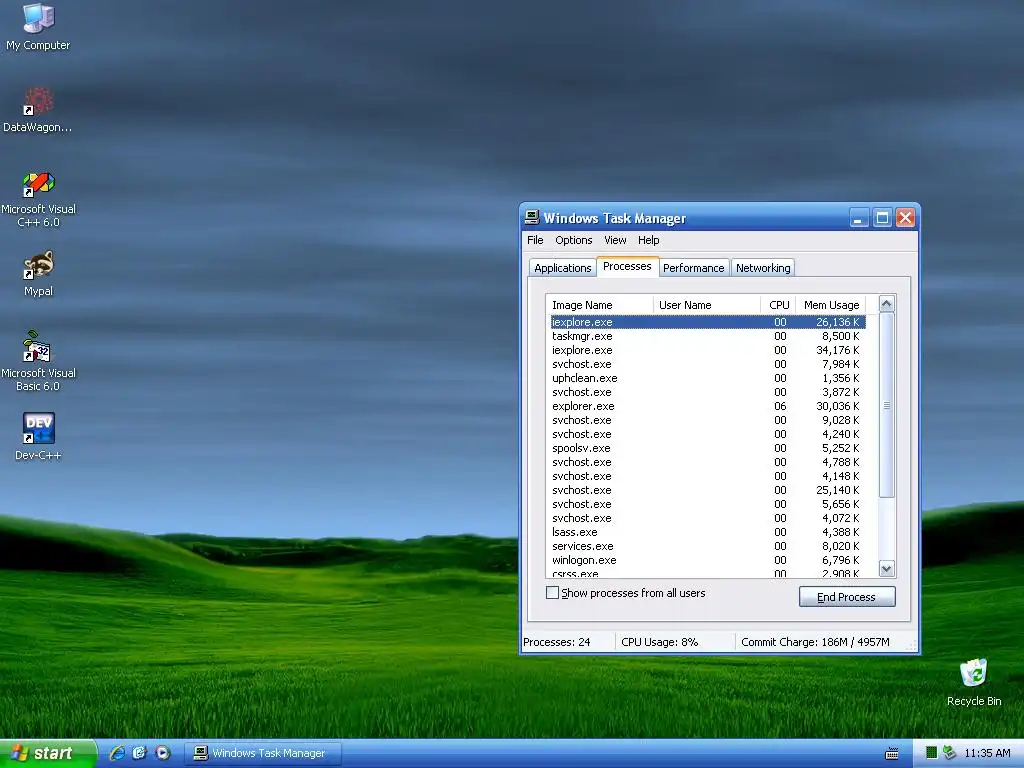Select the spoolsv.exe process
The image size is (1024, 768).
tap(708, 448)
